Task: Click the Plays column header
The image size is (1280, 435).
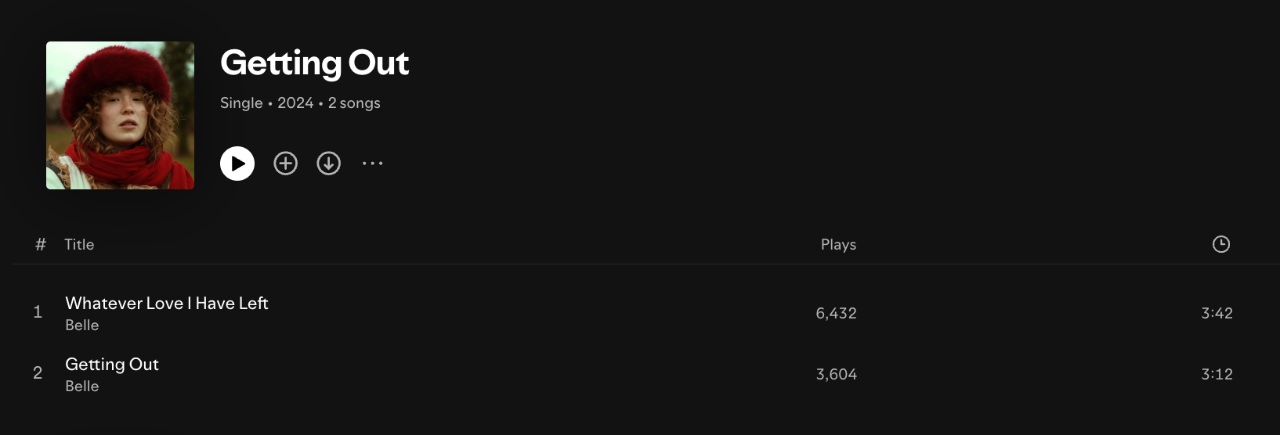Action: point(838,244)
